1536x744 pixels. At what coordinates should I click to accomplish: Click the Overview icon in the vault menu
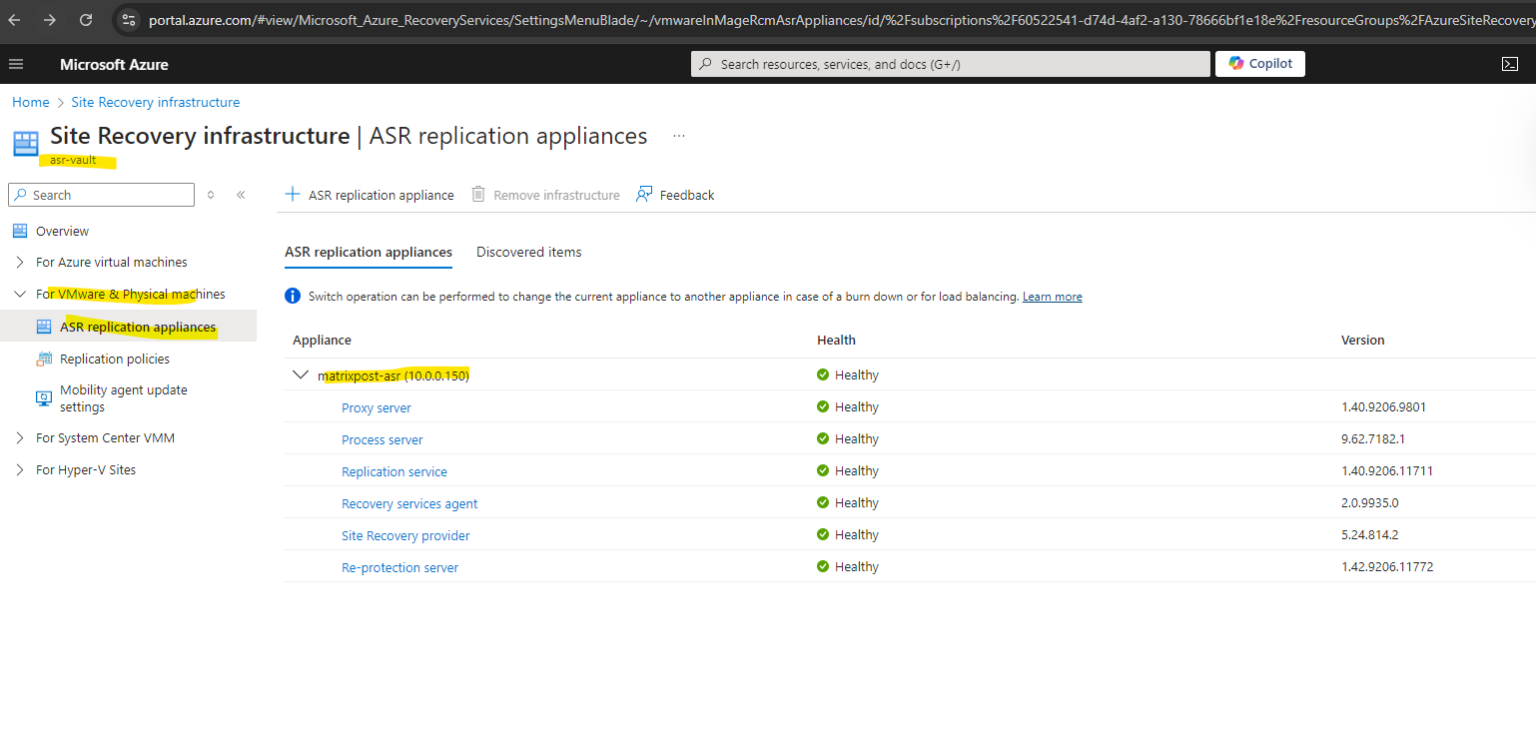coord(20,230)
